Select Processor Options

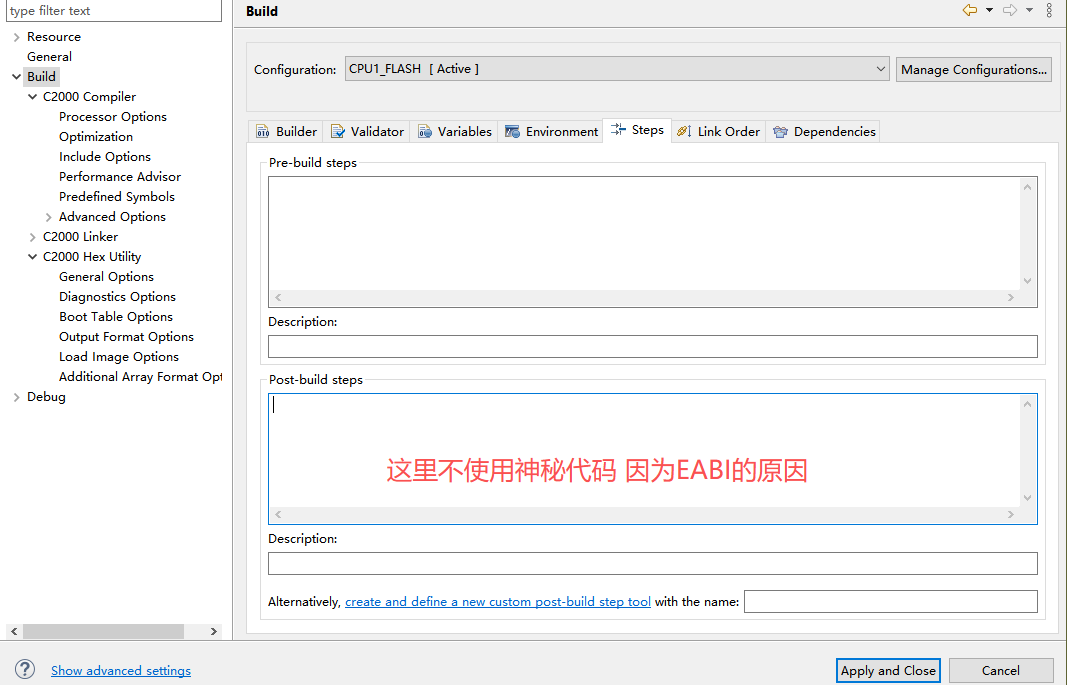[113, 116]
